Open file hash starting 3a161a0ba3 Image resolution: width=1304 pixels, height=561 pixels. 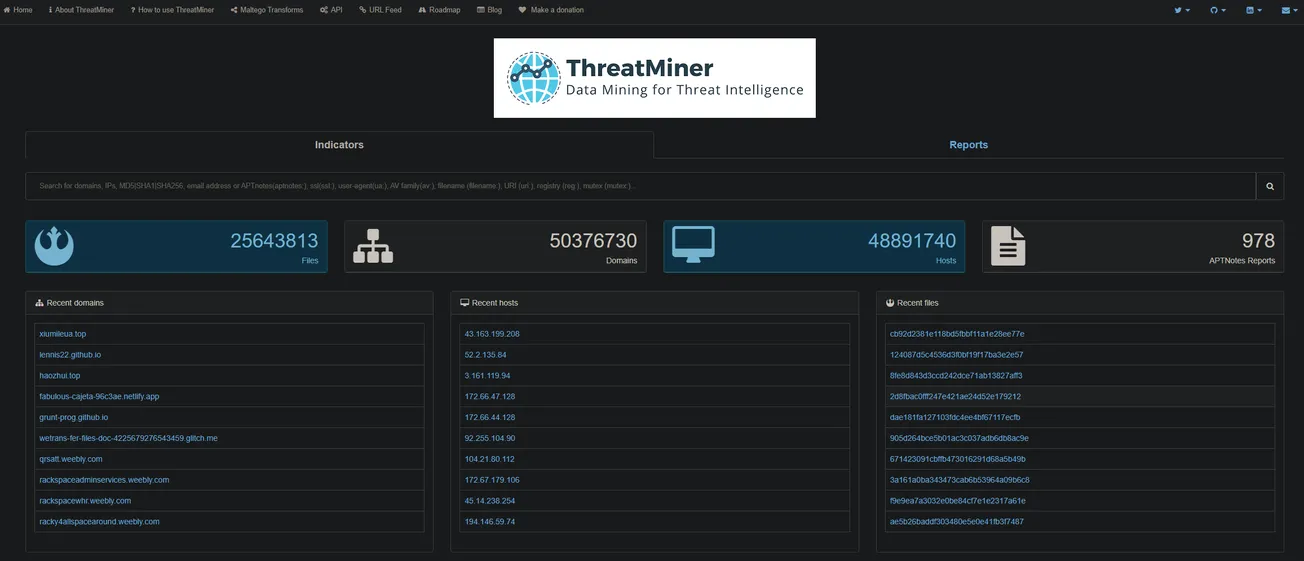(960, 480)
